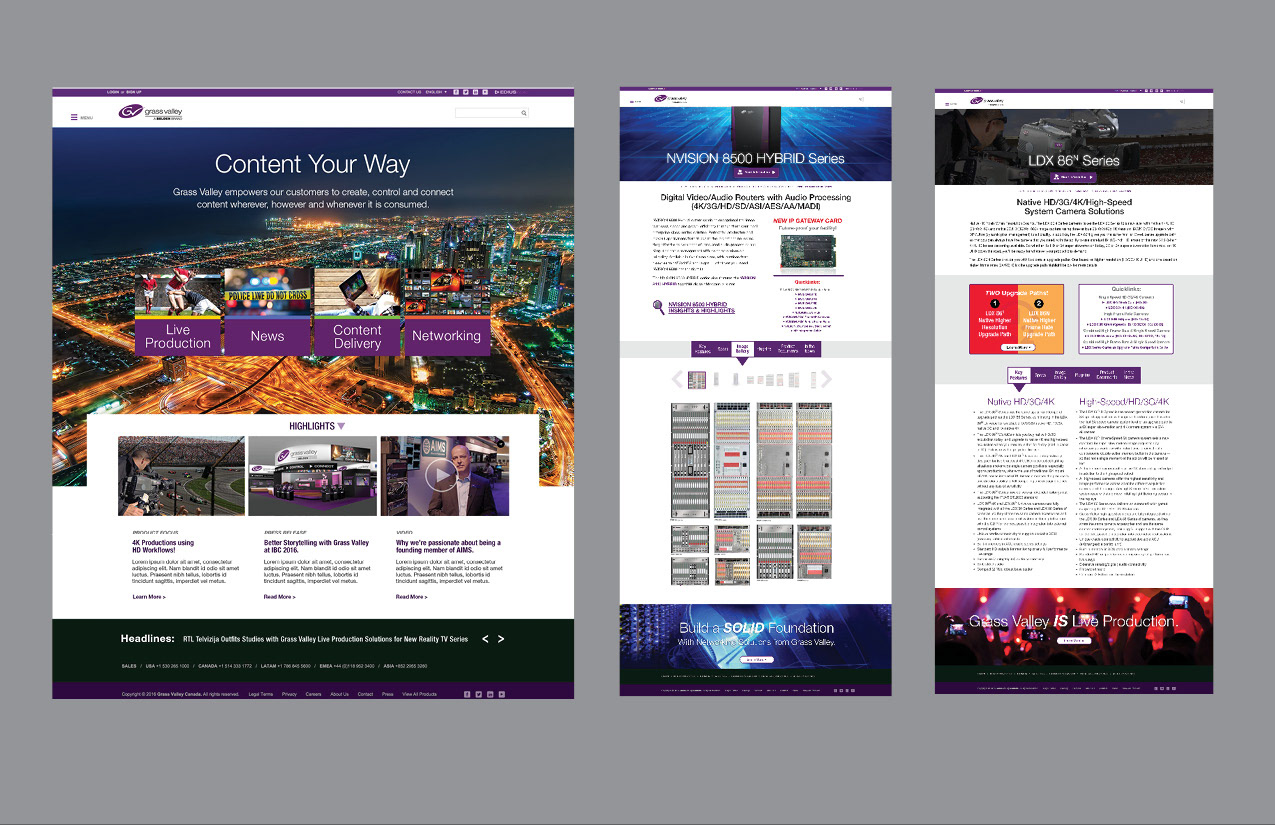Open the YouTube icon in homepage footer
This screenshot has height=825, width=1275.
click(502, 693)
